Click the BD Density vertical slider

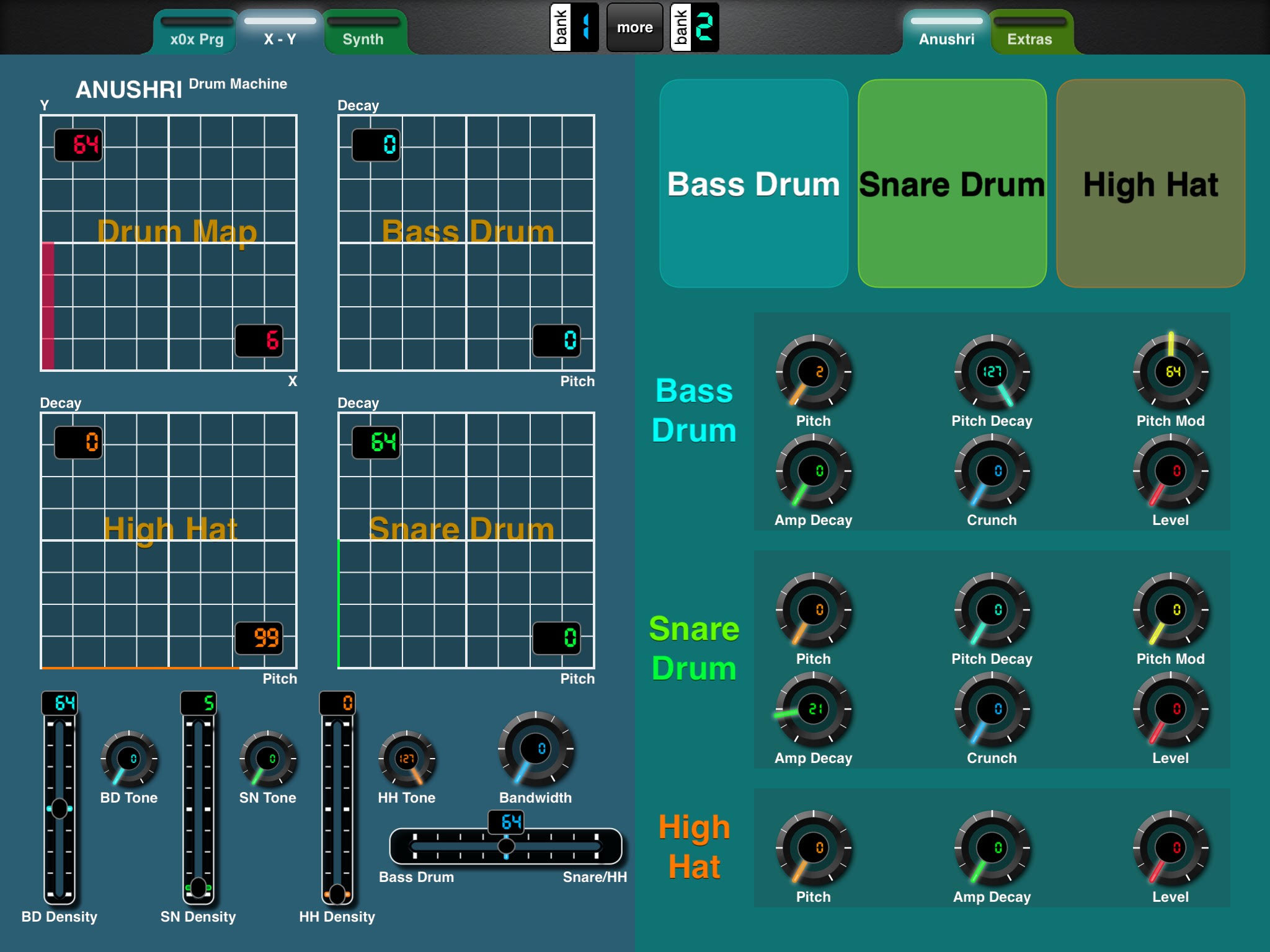click(60, 809)
